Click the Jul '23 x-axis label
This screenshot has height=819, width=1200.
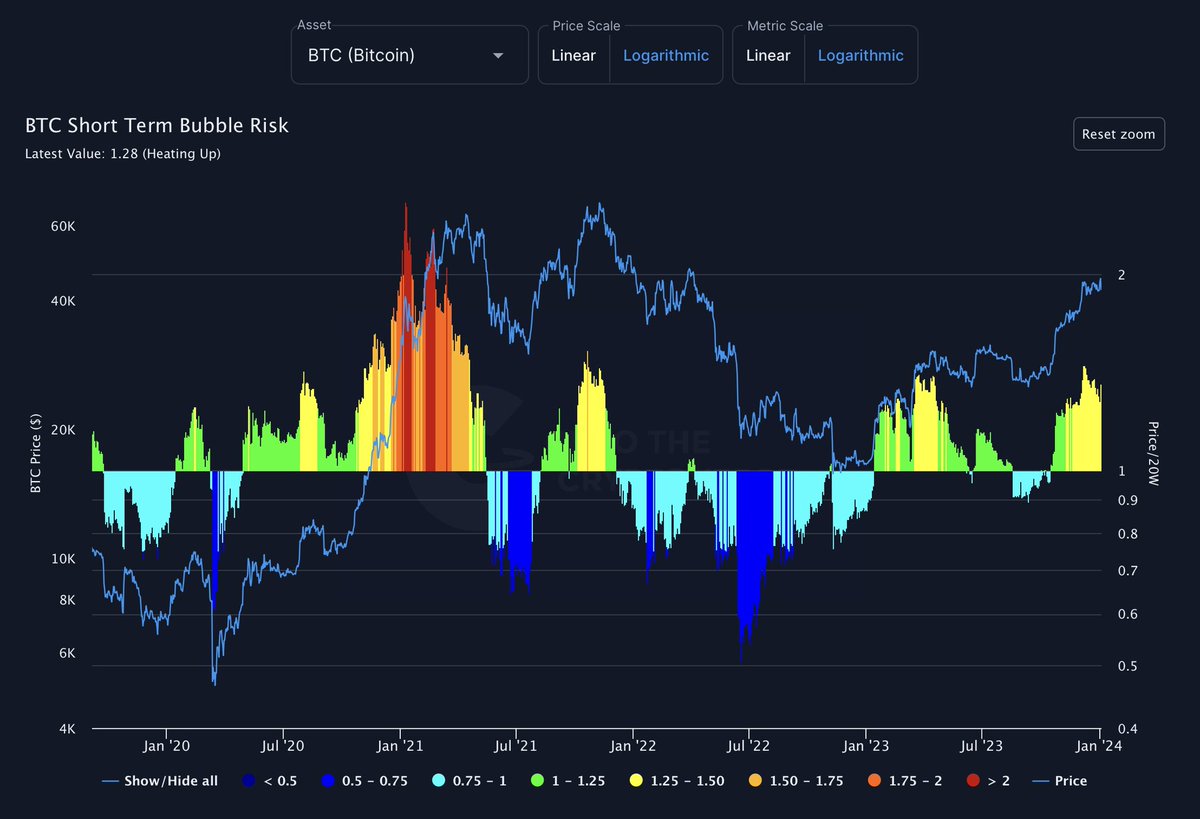coord(981,745)
